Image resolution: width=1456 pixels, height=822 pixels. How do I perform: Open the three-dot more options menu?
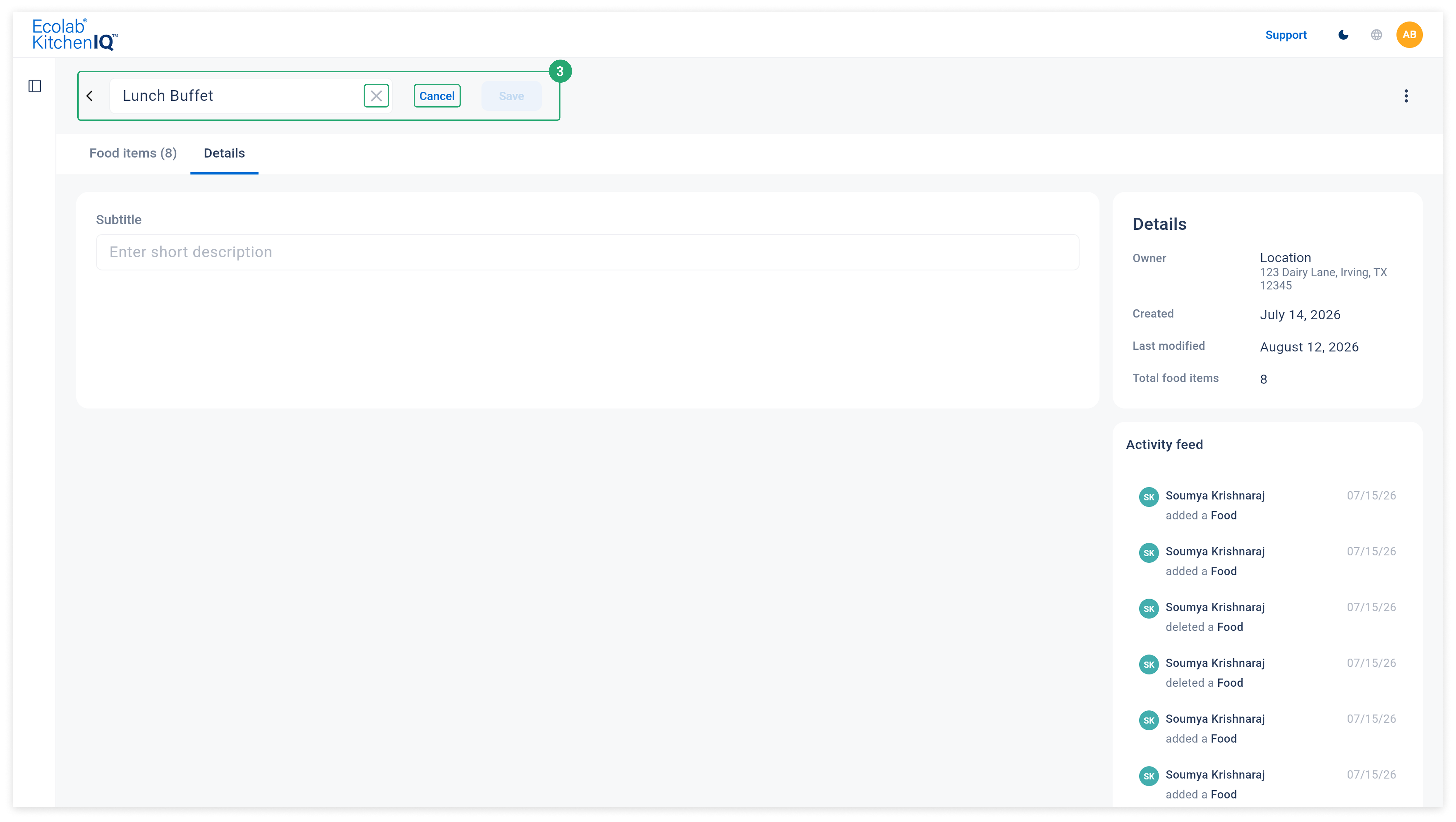1406,96
